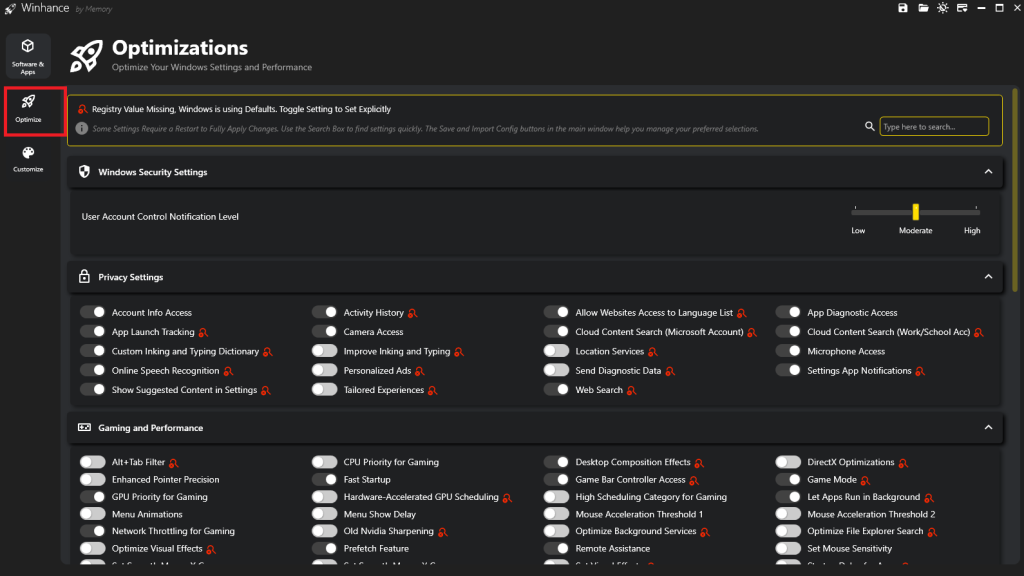This screenshot has width=1024, height=576.
Task: Click the red icon in Registry Value Missing notice
Action: click(x=82, y=109)
